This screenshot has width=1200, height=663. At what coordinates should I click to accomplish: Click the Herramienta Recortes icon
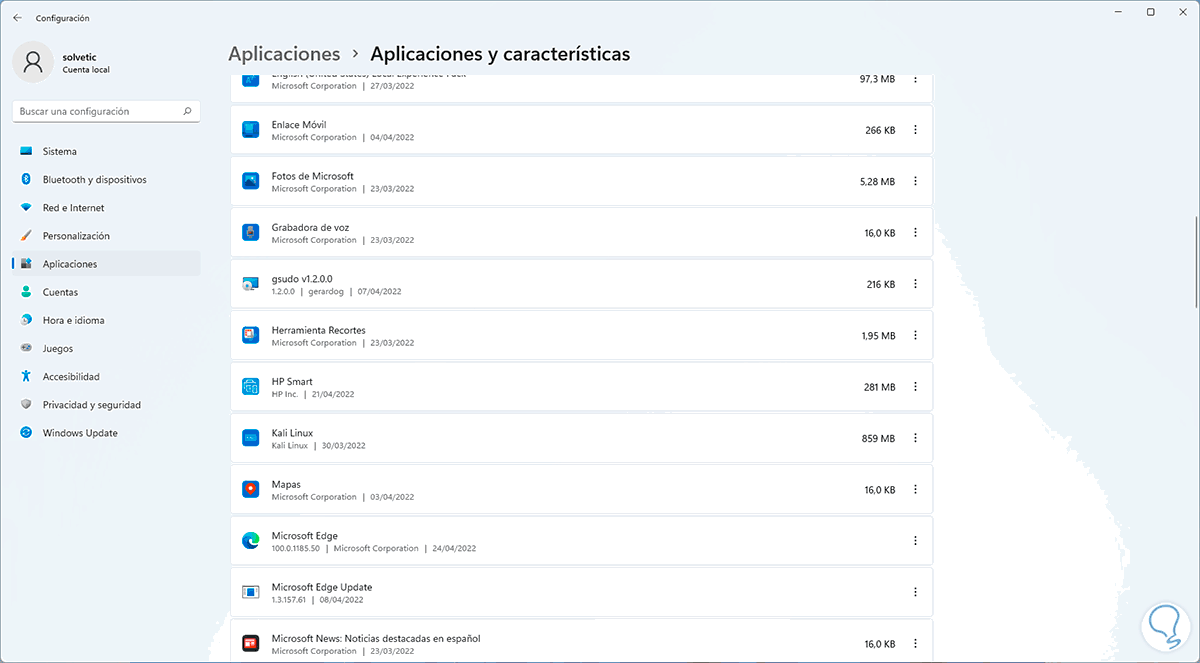251,335
